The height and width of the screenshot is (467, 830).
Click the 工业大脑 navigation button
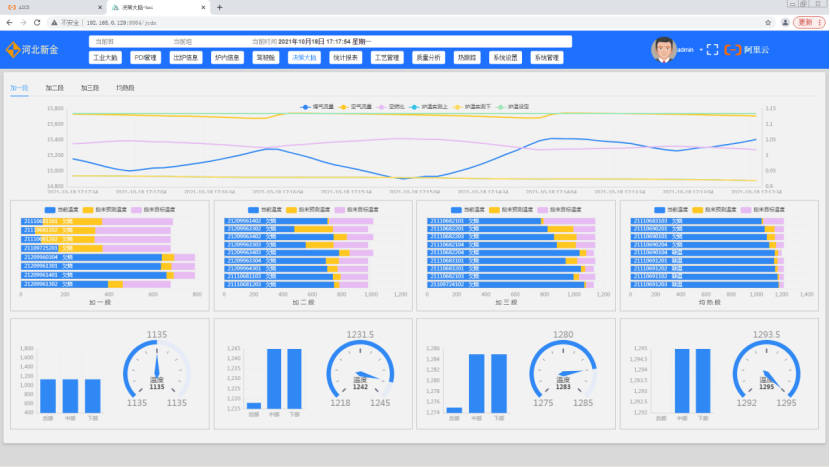pyautogui.click(x=105, y=58)
